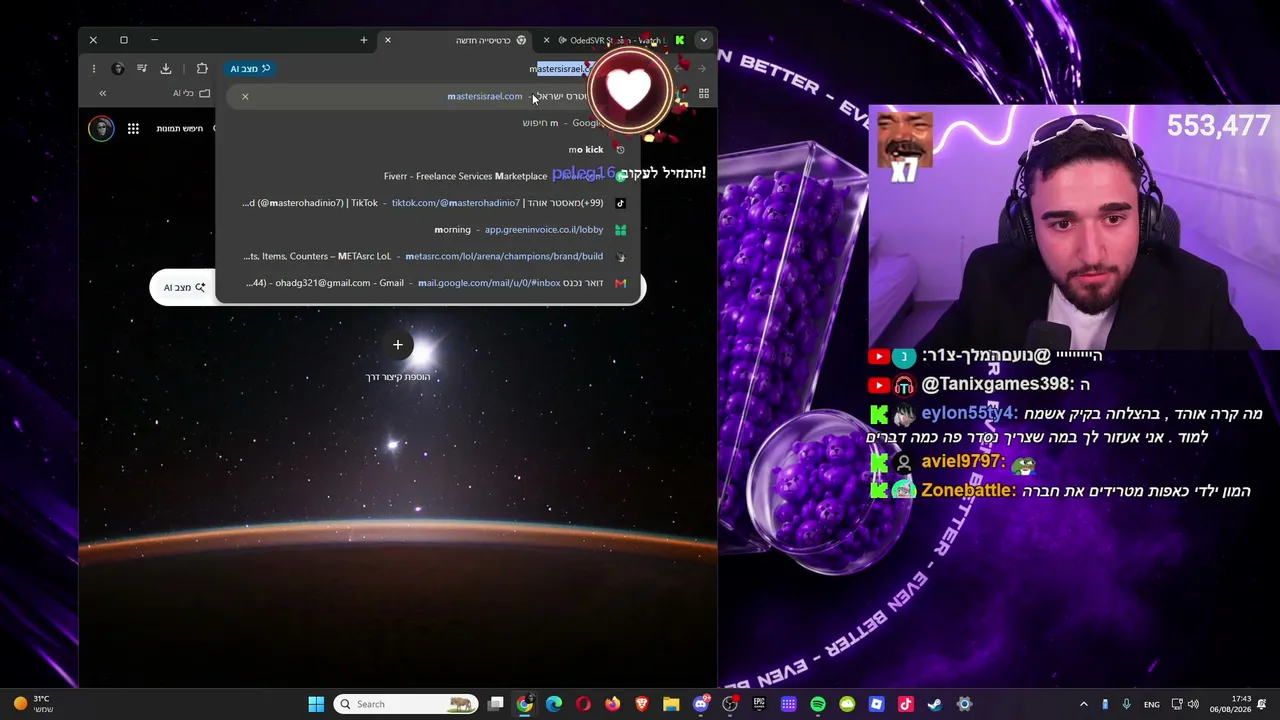Open the AI tools bookmarks folder

point(192,93)
